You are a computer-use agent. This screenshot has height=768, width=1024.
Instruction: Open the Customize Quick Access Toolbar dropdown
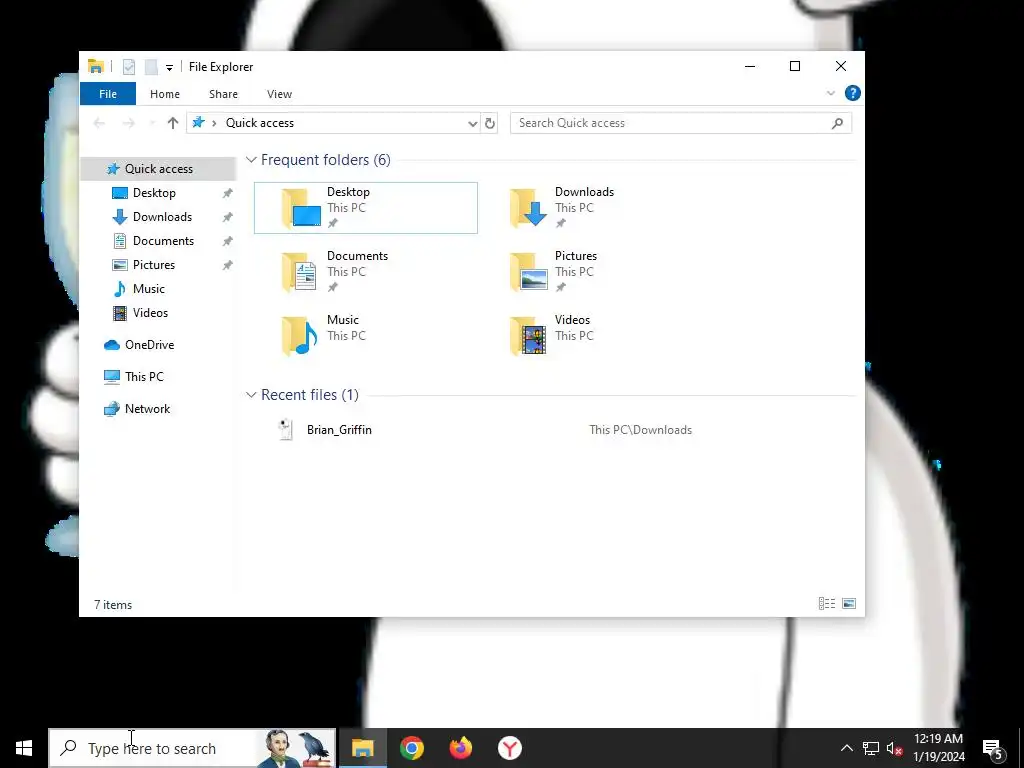(x=169, y=67)
